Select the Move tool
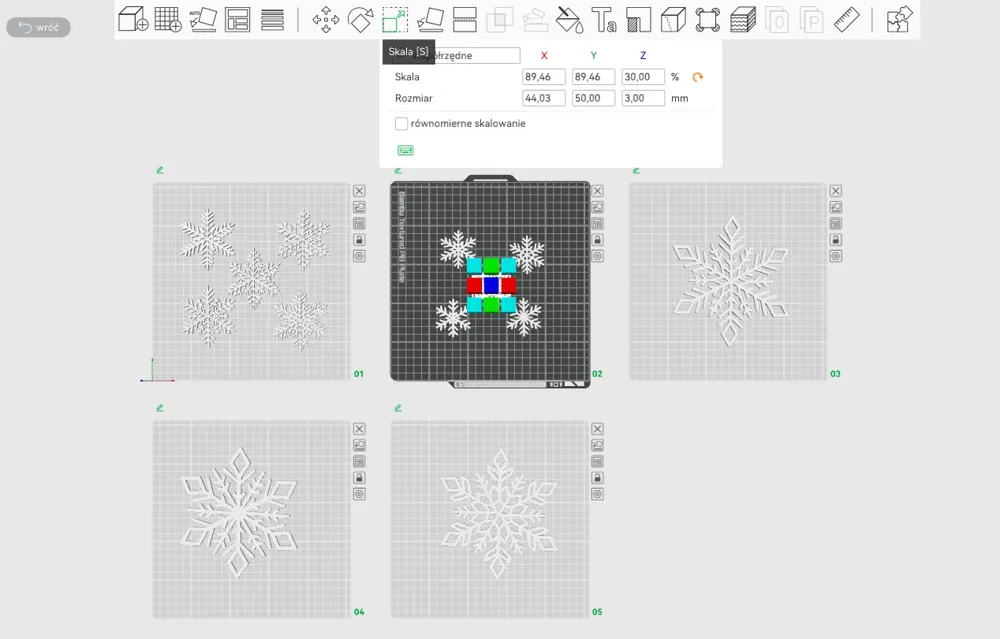Image resolution: width=1000 pixels, height=639 pixels. click(326, 19)
